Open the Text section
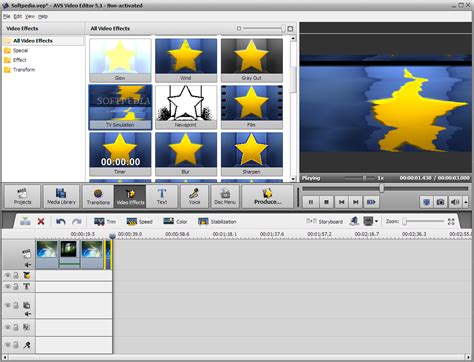 (162, 196)
